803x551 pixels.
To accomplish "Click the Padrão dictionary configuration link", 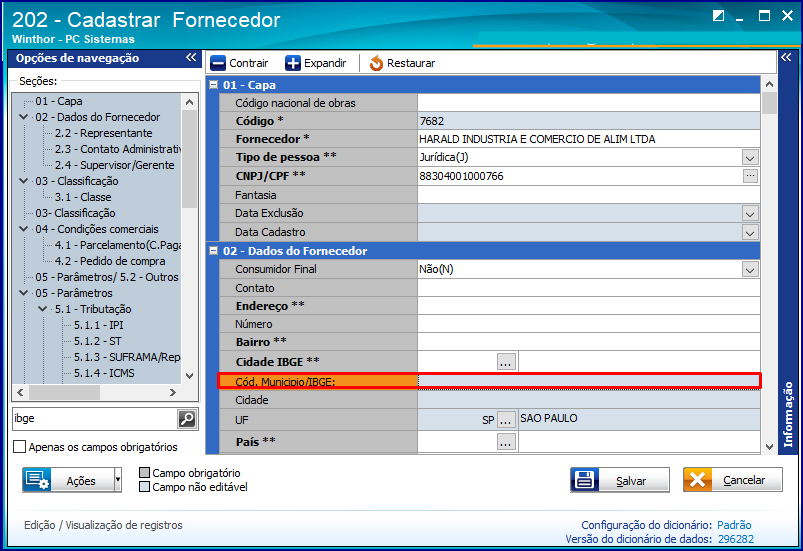I will 734,525.
